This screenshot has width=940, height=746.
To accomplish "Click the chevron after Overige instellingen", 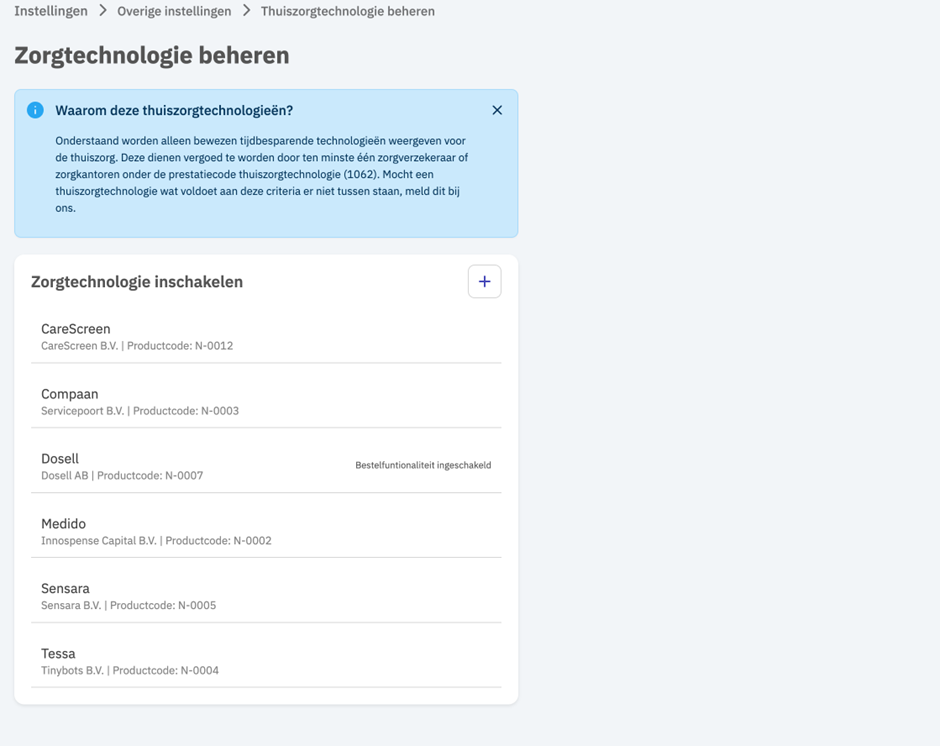I will (x=246, y=11).
